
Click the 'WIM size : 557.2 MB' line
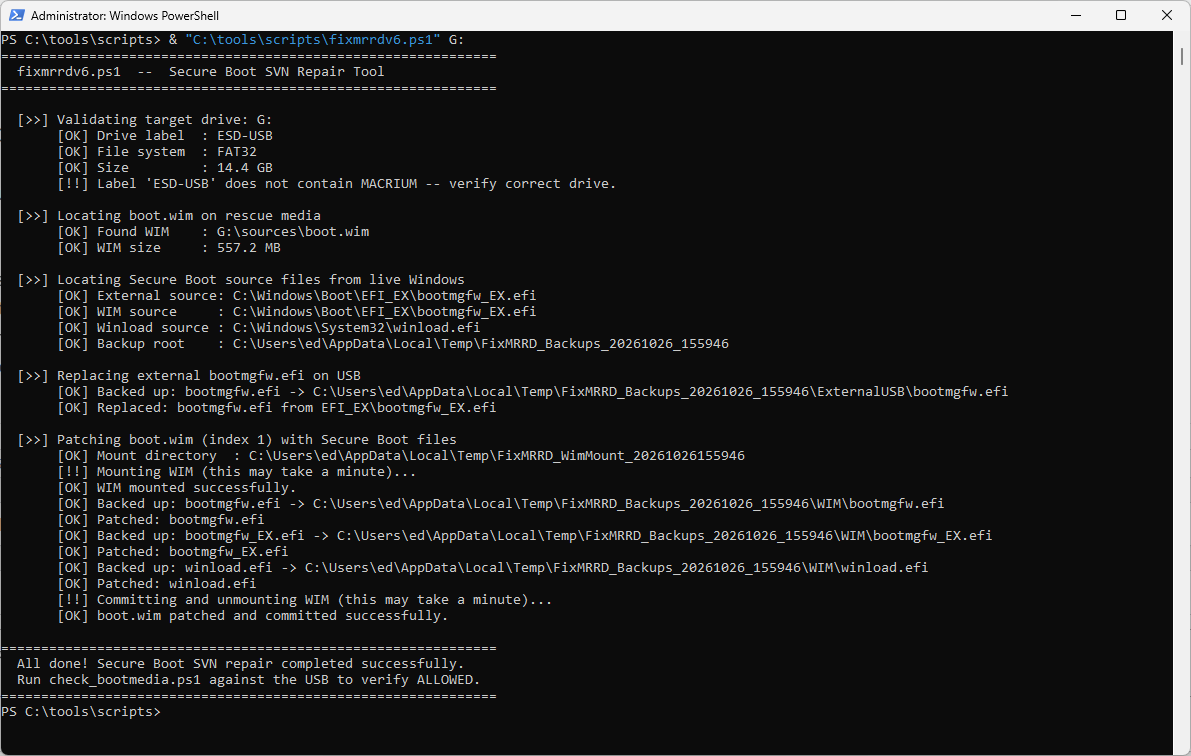tap(169, 247)
